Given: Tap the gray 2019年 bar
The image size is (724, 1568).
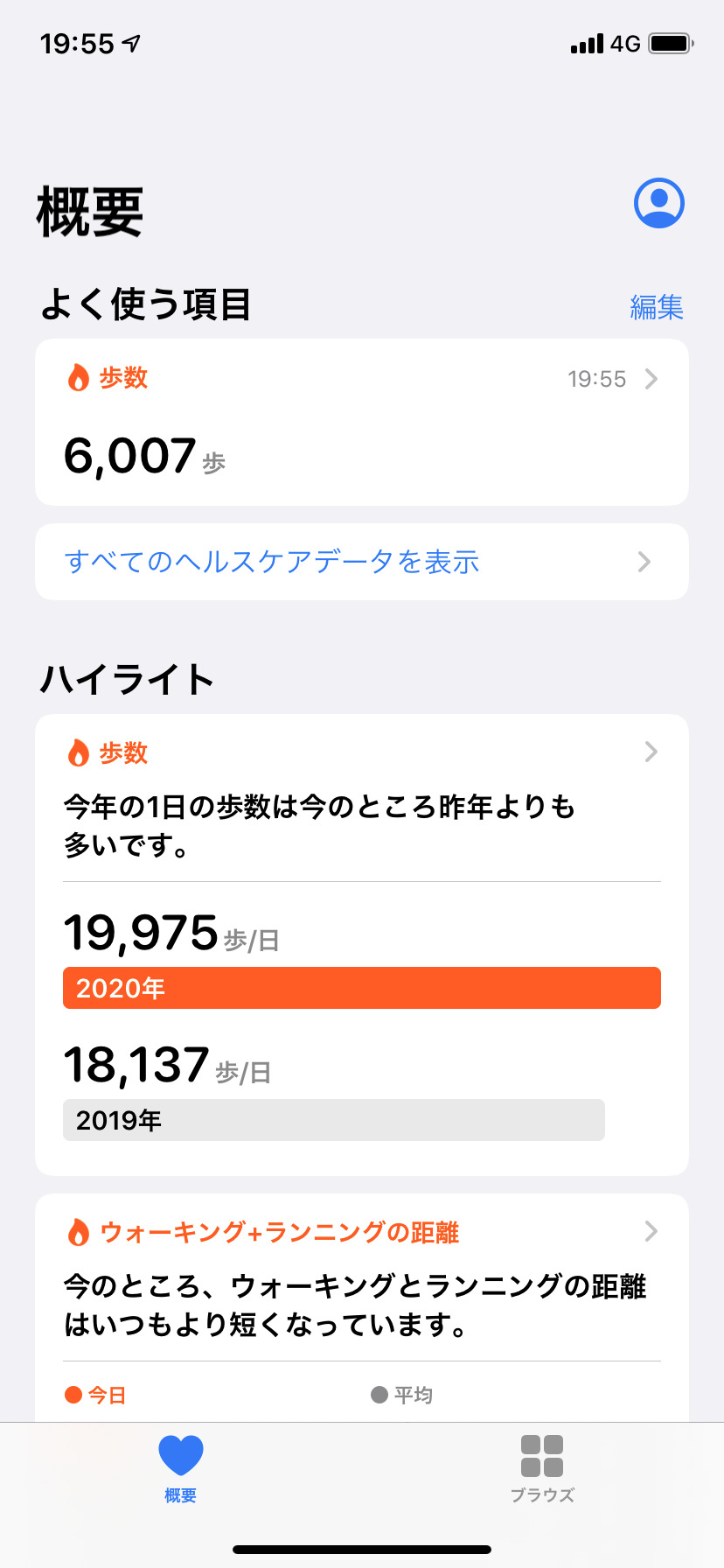Looking at the screenshot, I should 334,1120.
